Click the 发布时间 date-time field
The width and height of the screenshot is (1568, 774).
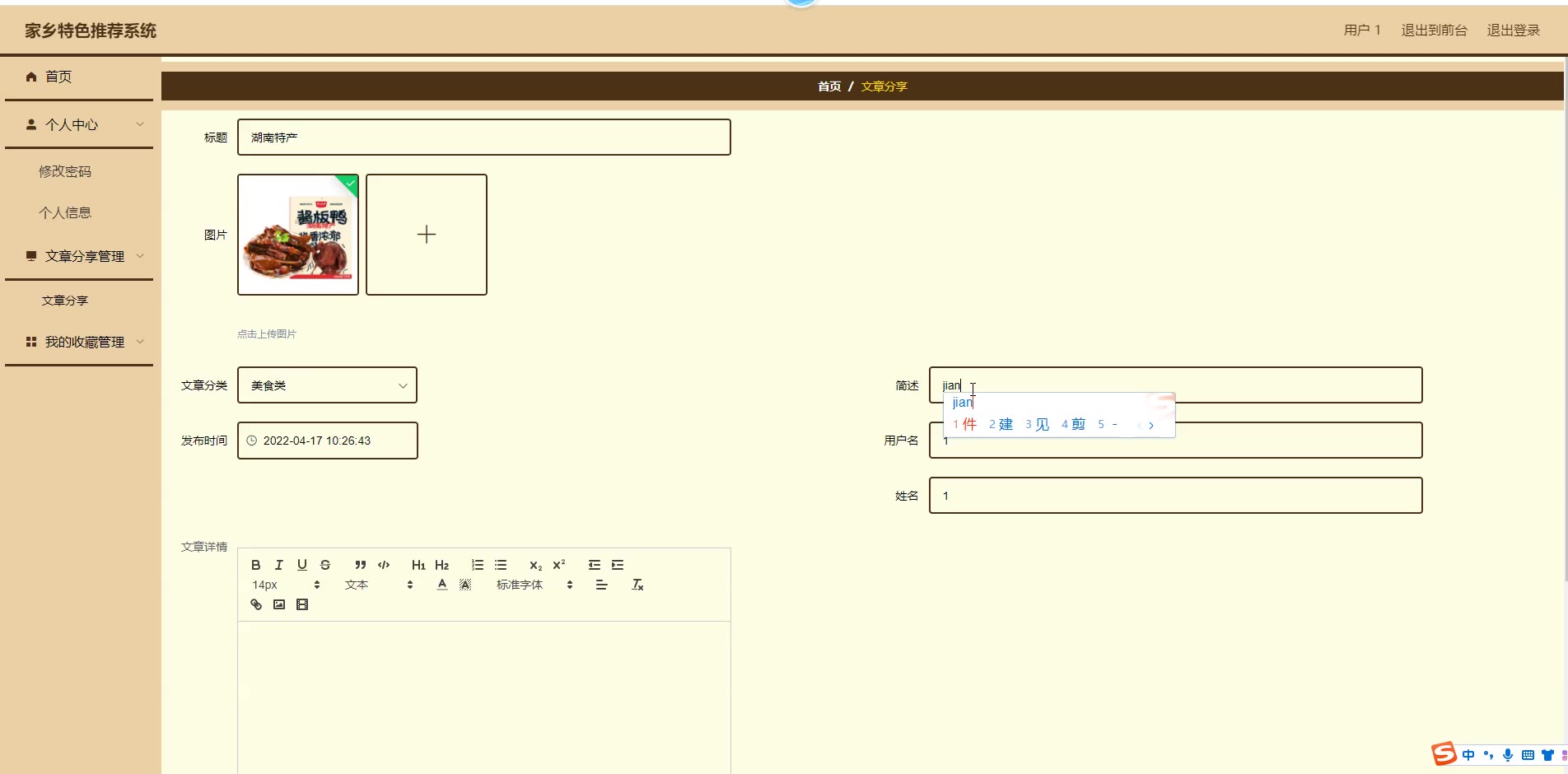(328, 441)
